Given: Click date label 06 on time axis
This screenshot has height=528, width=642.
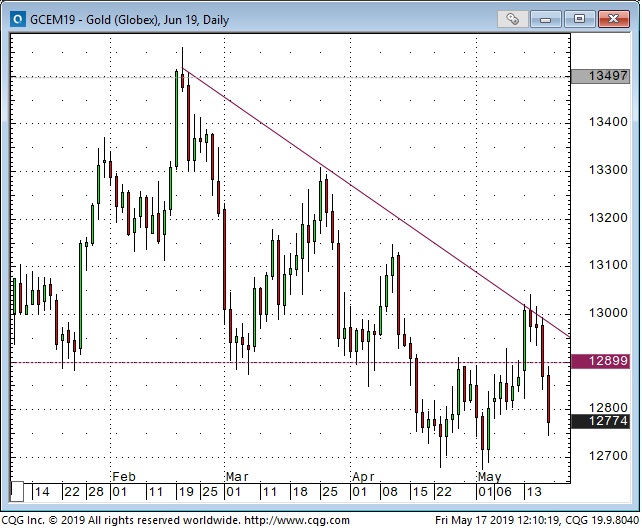Looking at the screenshot, I should click(x=504, y=492).
